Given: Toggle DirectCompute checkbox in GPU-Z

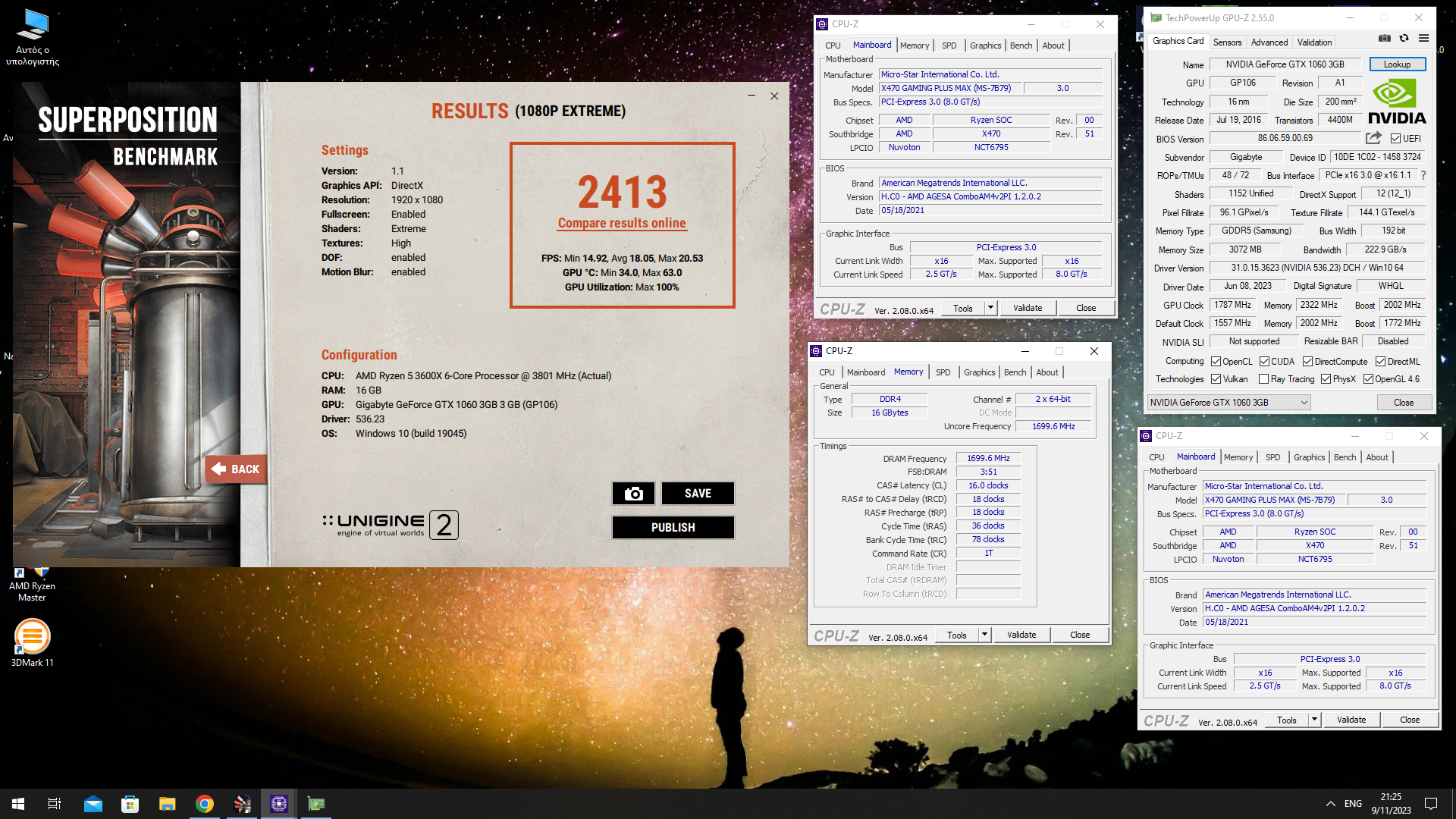Looking at the screenshot, I should (x=1307, y=362).
